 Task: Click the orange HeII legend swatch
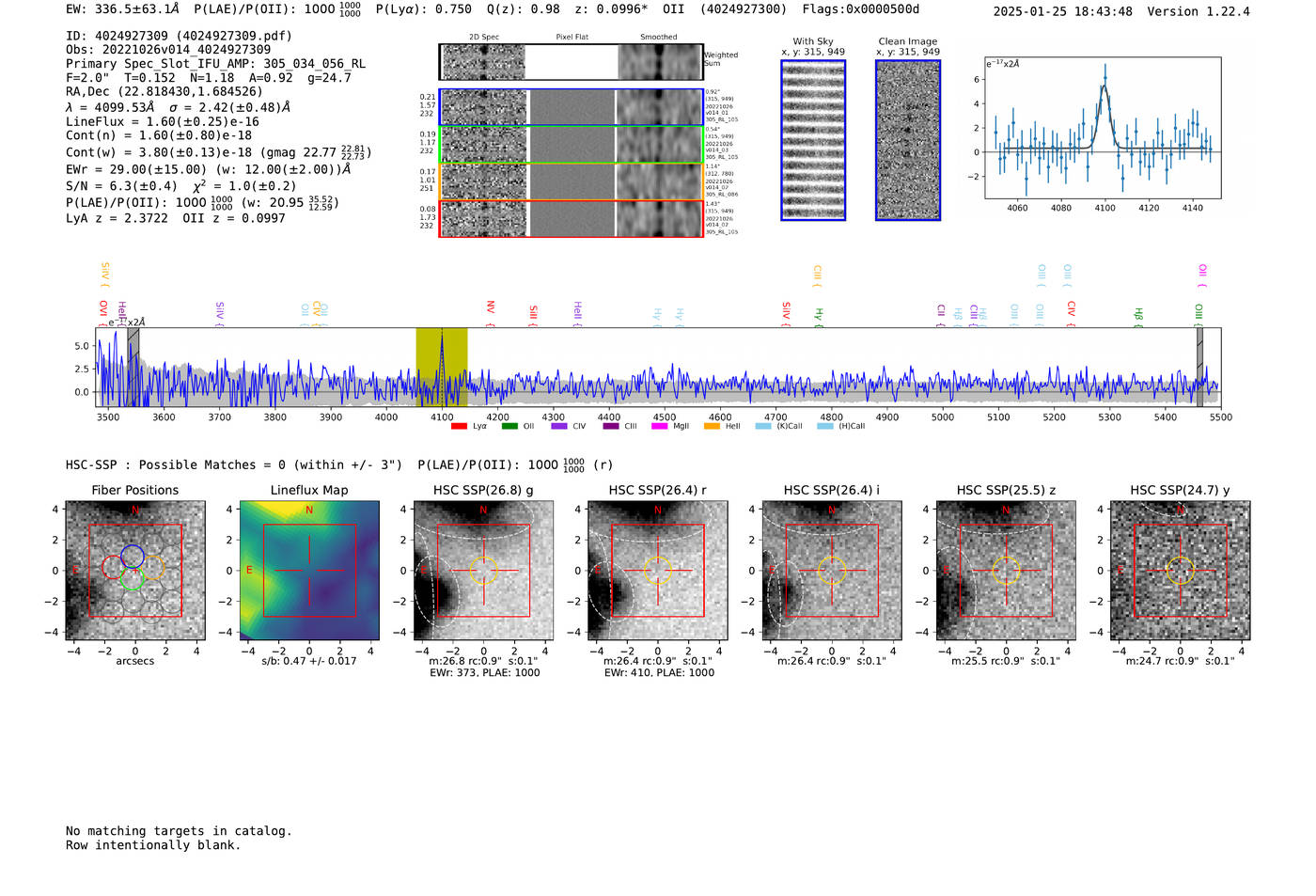click(x=712, y=426)
